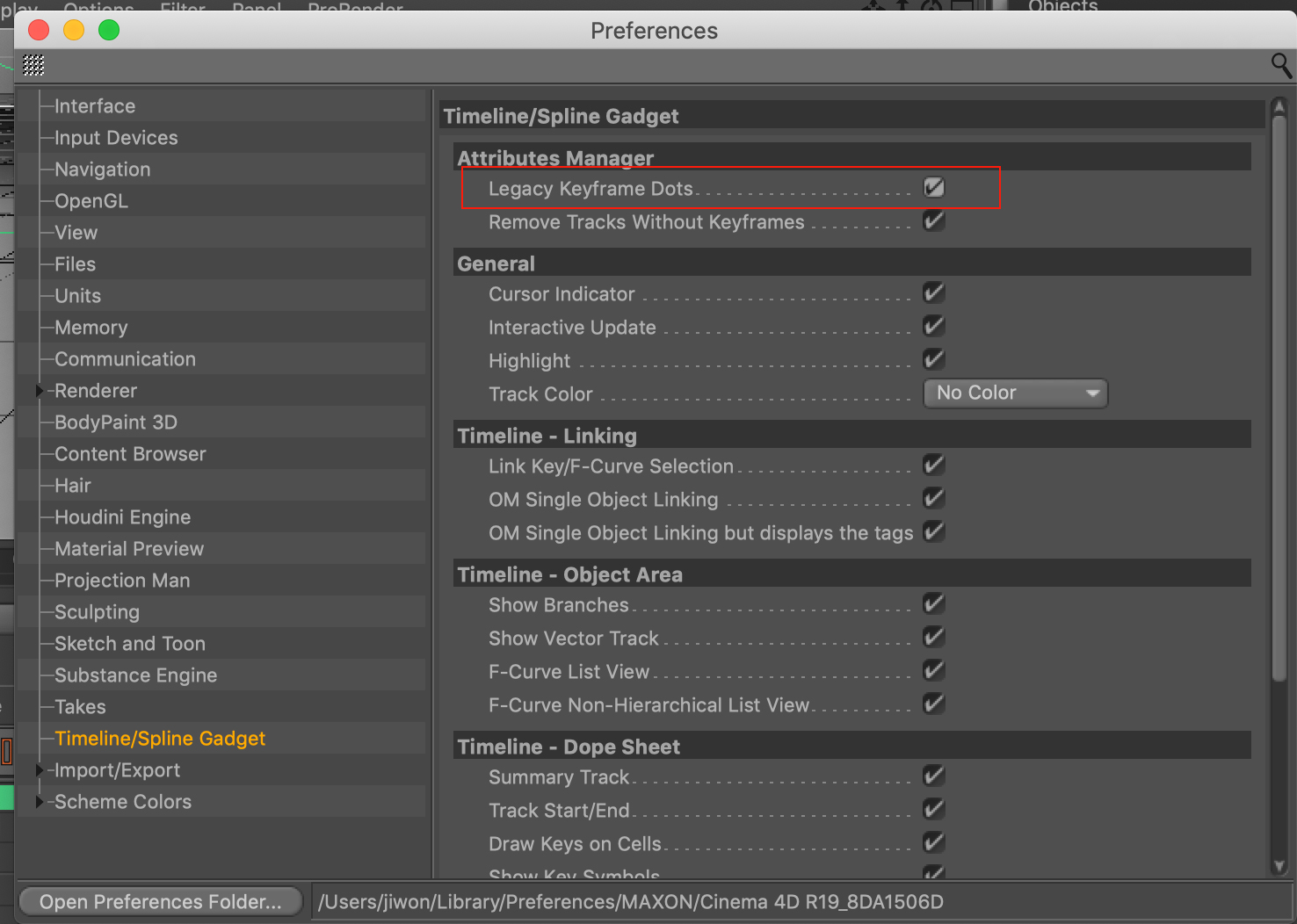Open the Track Color dropdown
This screenshot has height=924, width=1297.
point(1015,393)
